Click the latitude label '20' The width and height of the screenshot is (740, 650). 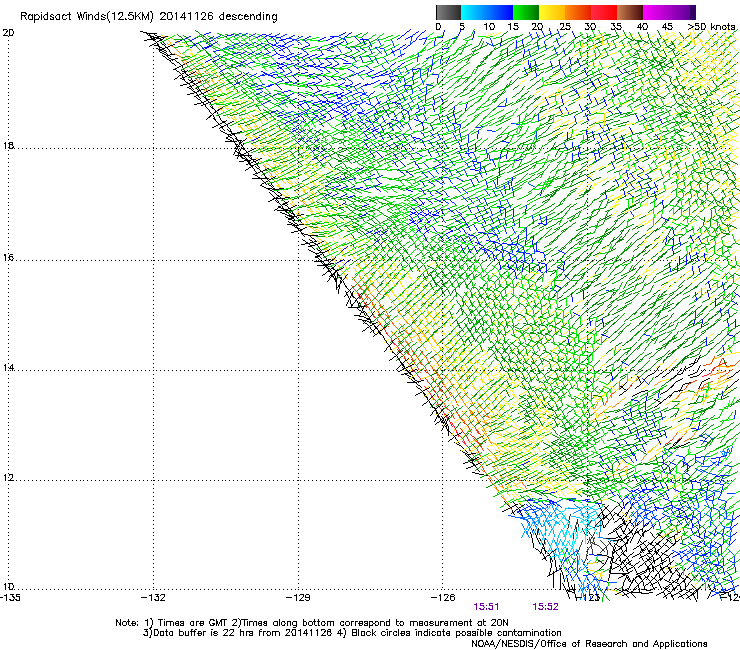tap(8, 33)
